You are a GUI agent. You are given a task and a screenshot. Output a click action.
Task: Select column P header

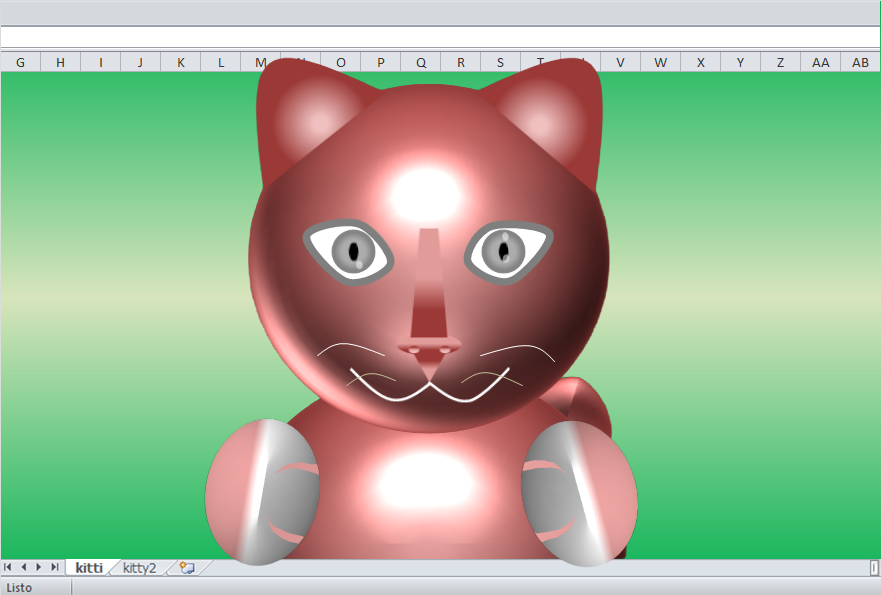click(380, 62)
